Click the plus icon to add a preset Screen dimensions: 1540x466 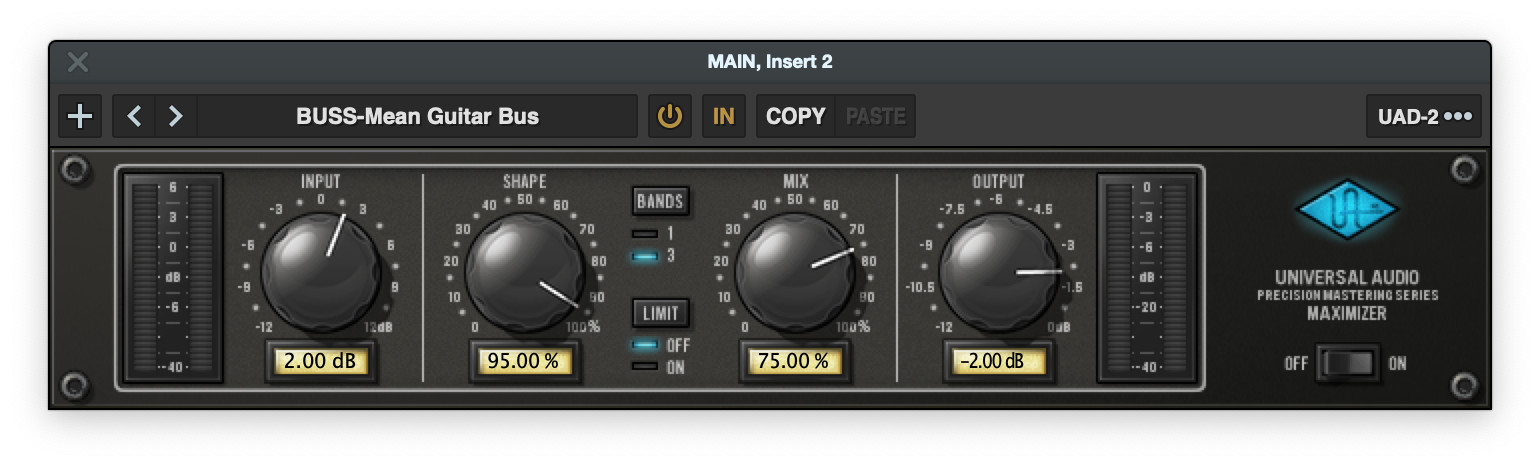(79, 116)
